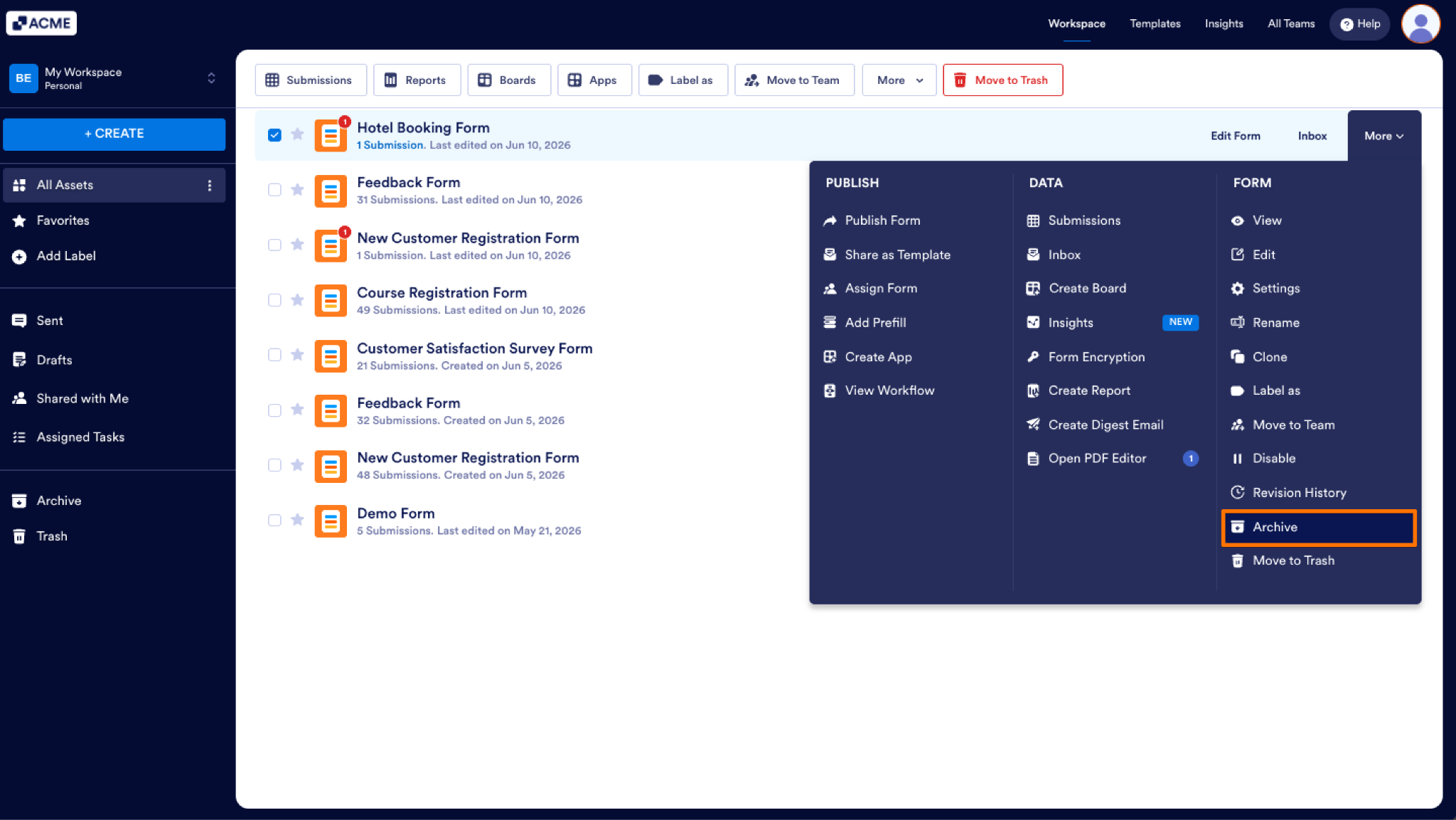The width and height of the screenshot is (1456, 820).
Task: Click the Form Encryption key icon
Action: click(x=1033, y=357)
